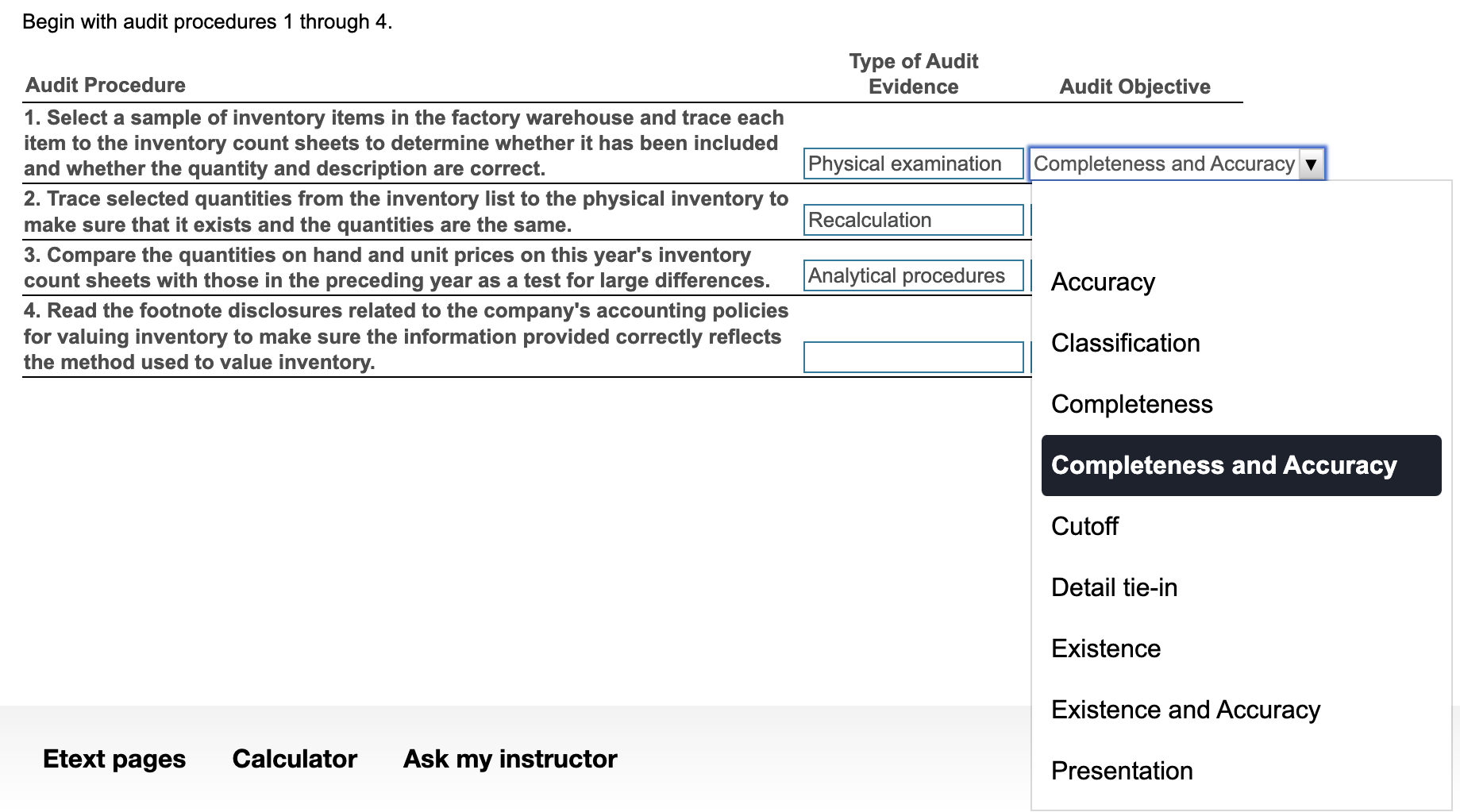Click the dropdown arrow for procedure 1's objective
The image size is (1460, 812).
pos(1308,164)
